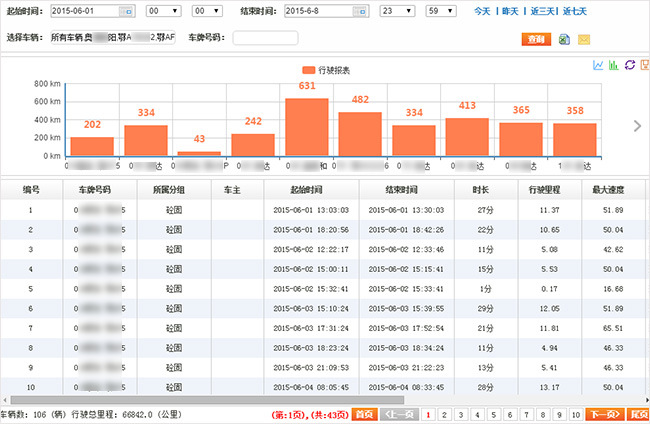650x424 pixels.
Task: Open page 7 of results
Action: (526, 415)
